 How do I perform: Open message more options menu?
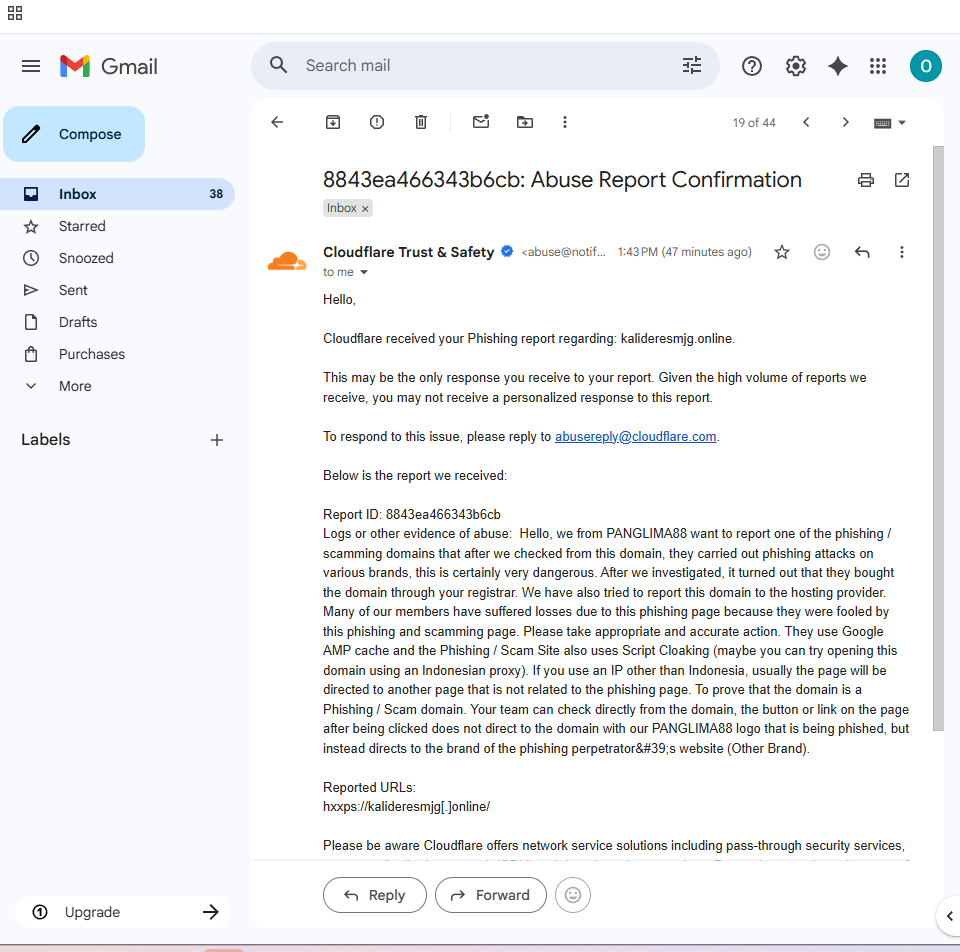pyautogui.click(x=901, y=252)
